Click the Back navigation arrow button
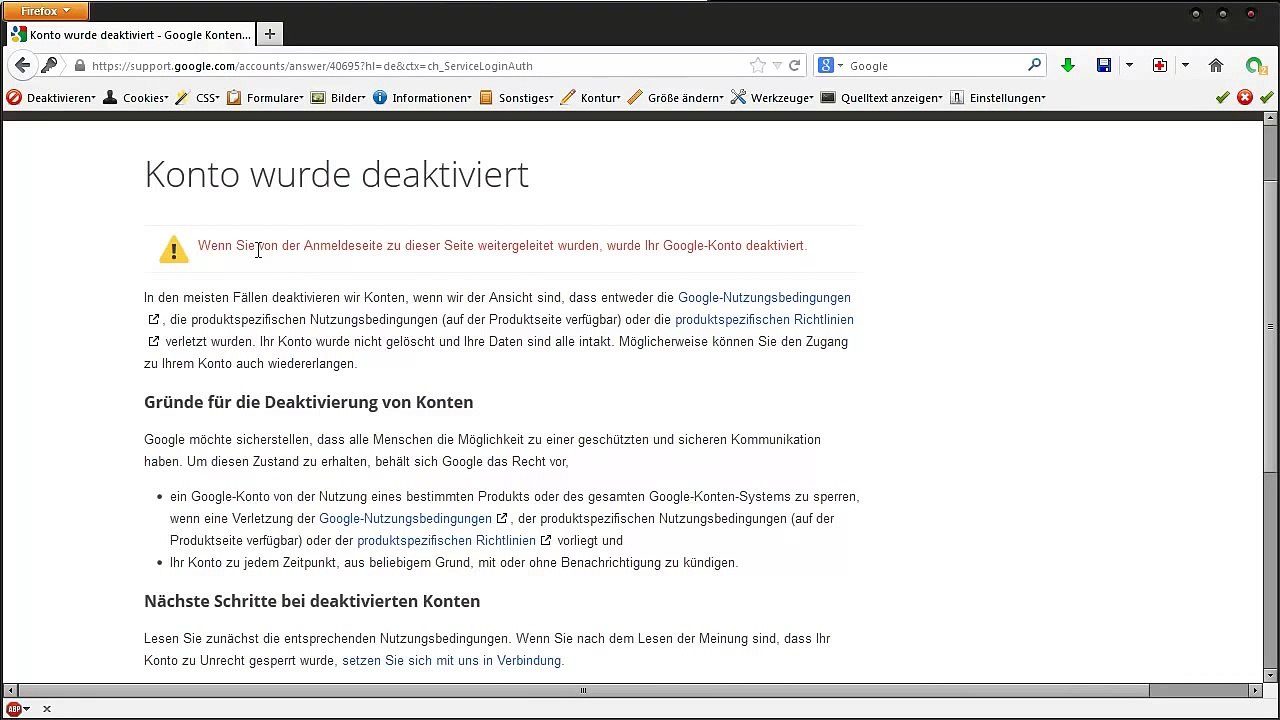Viewport: 1280px width, 720px height. 22,65
